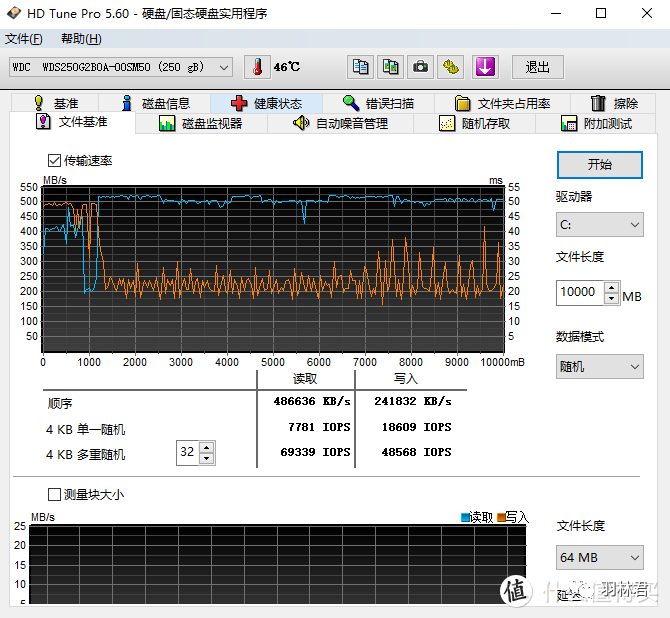Click multi random write 48568 IOPS
Image resolution: width=670 pixels, height=618 pixels.
tap(417, 452)
